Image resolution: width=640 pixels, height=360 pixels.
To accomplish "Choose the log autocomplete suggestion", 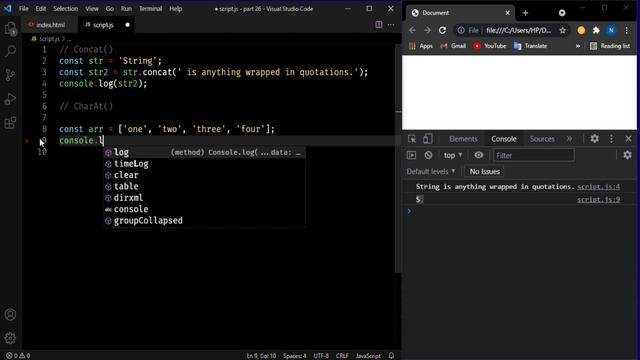I will 204,152.
